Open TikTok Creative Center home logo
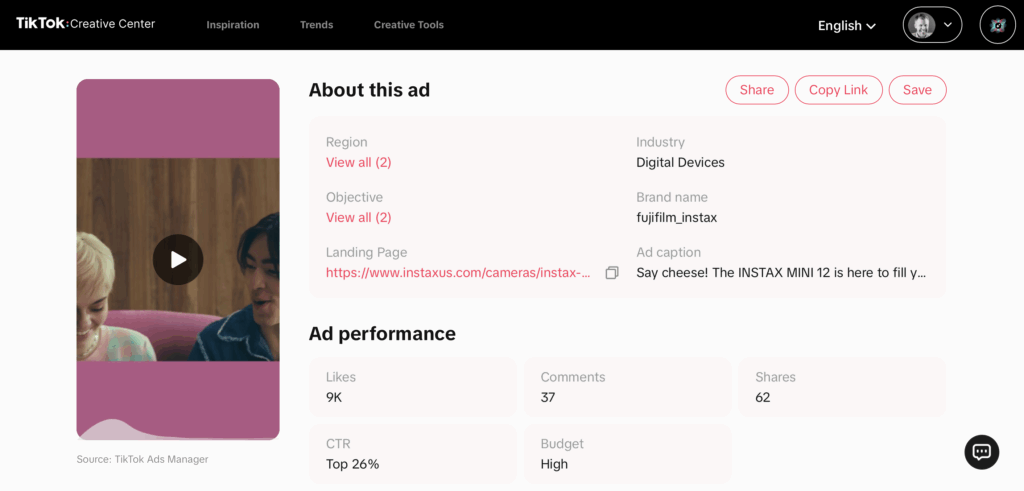This screenshot has width=1024, height=491. point(86,24)
